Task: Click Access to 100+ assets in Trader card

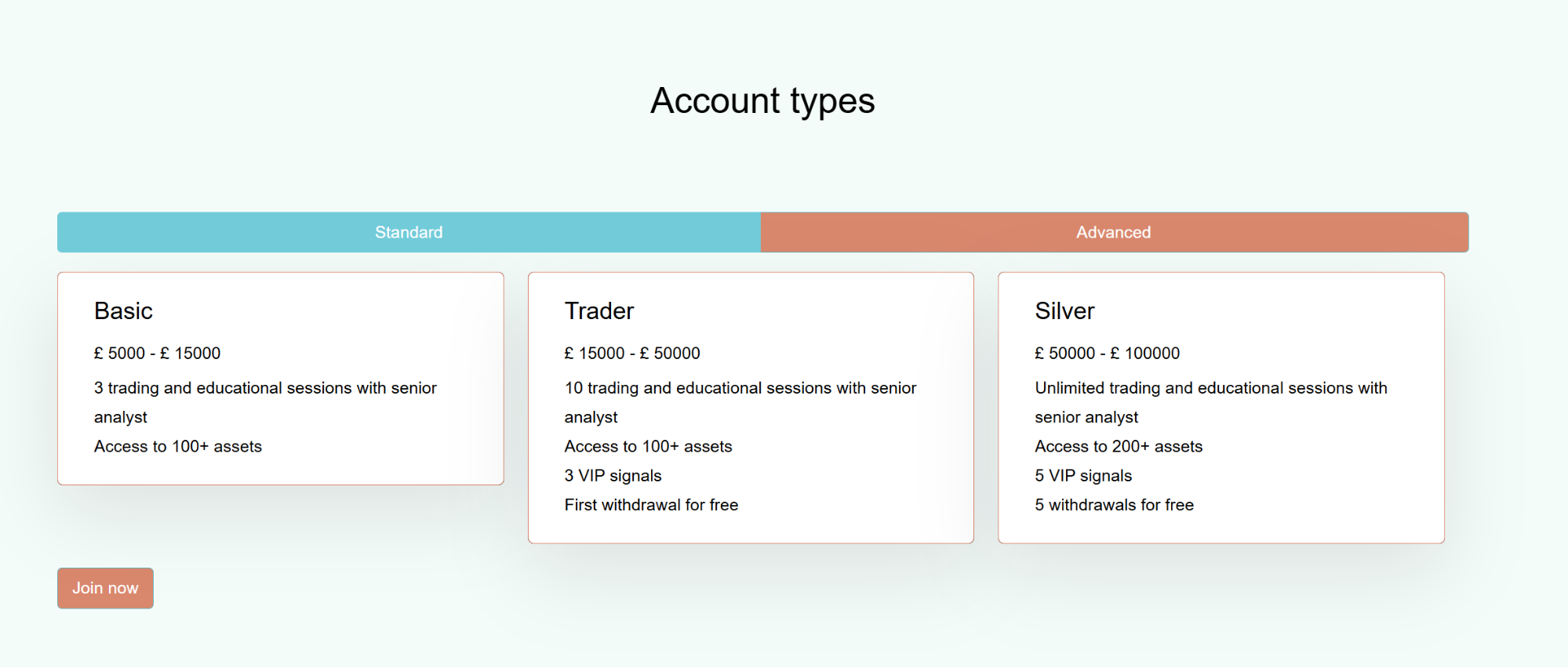Action: click(x=648, y=447)
